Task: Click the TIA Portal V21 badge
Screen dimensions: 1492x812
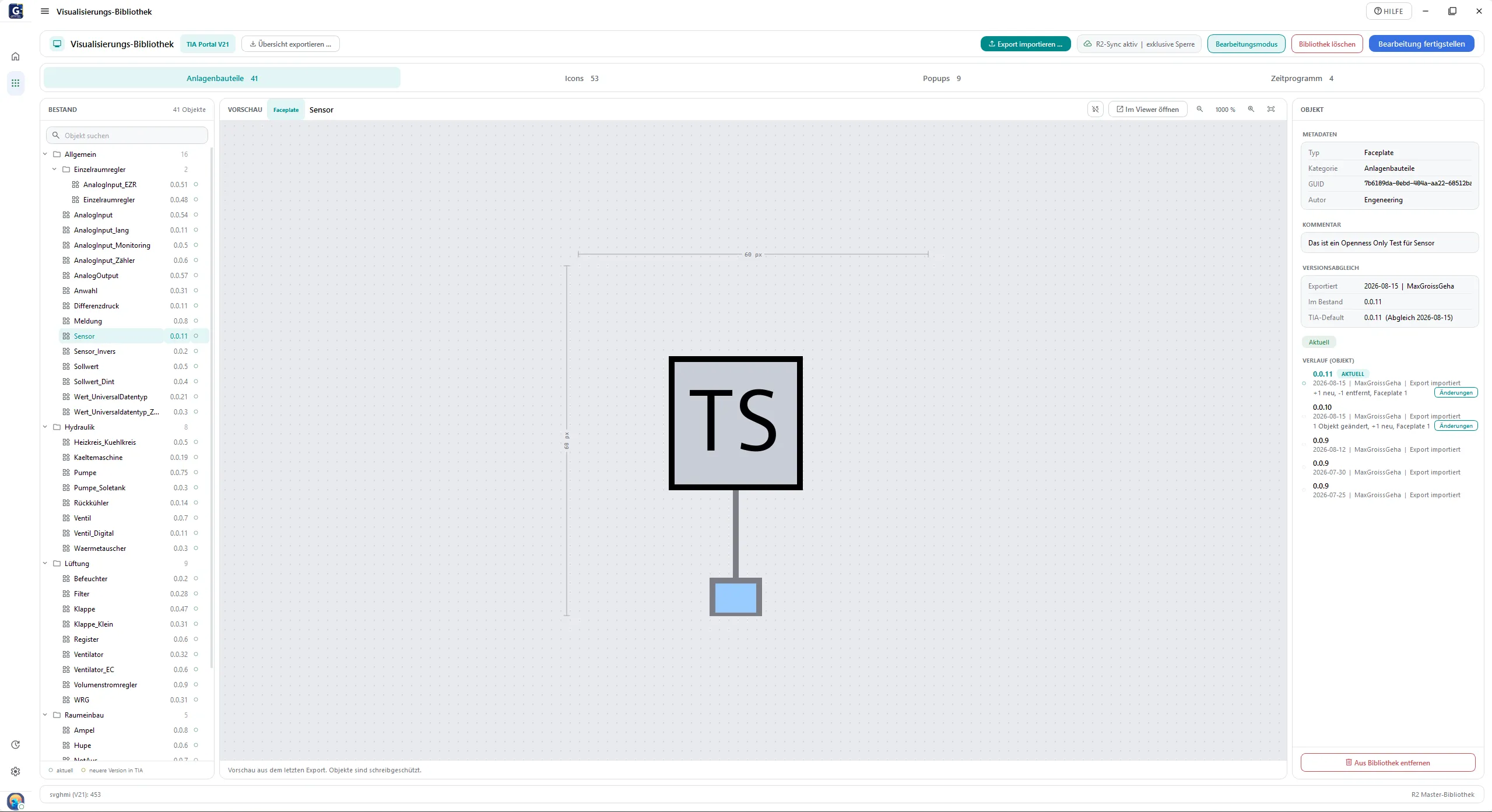Action: [208, 44]
